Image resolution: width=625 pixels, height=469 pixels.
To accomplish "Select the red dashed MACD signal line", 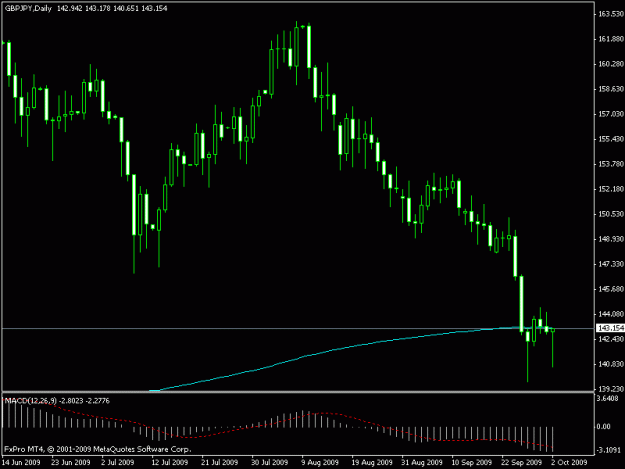I will [279, 423].
